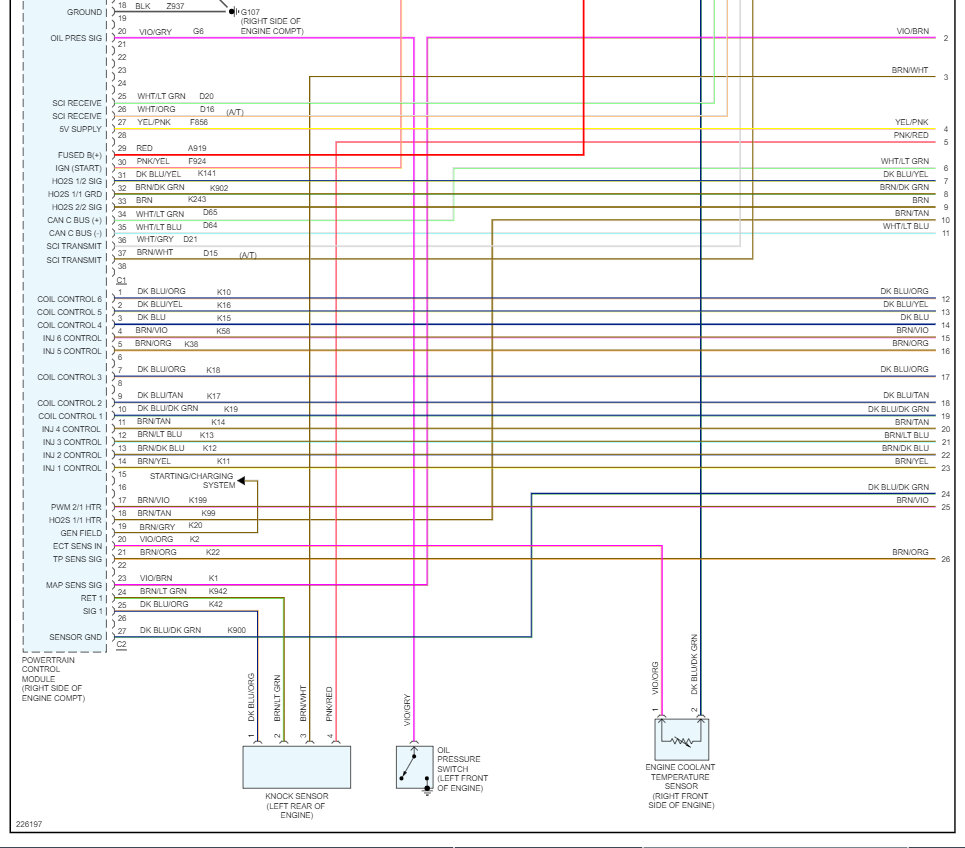The width and height of the screenshot is (965, 848).
Task: Select circuit code F924
Action: (197, 161)
